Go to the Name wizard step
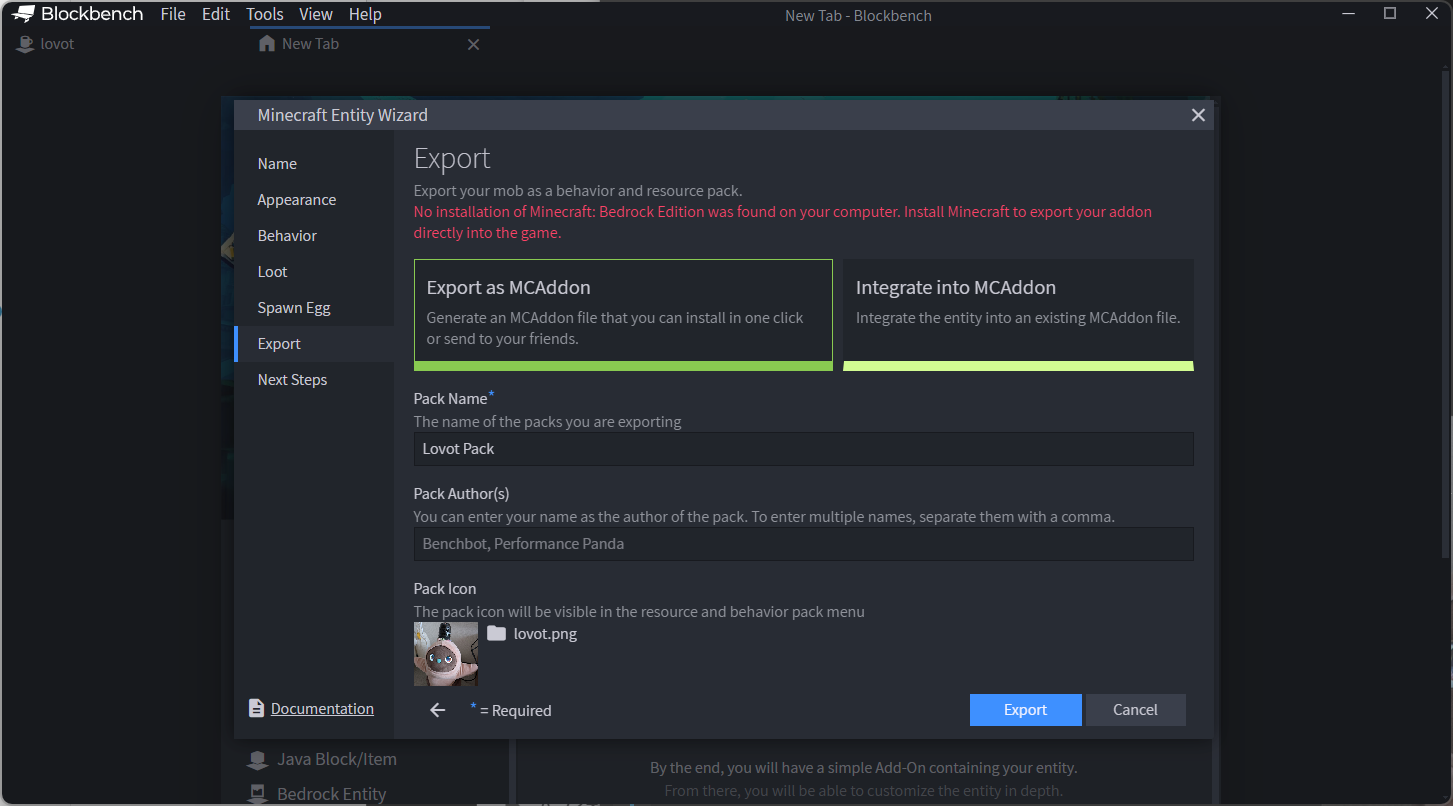The height and width of the screenshot is (806, 1453). click(314, 164)
